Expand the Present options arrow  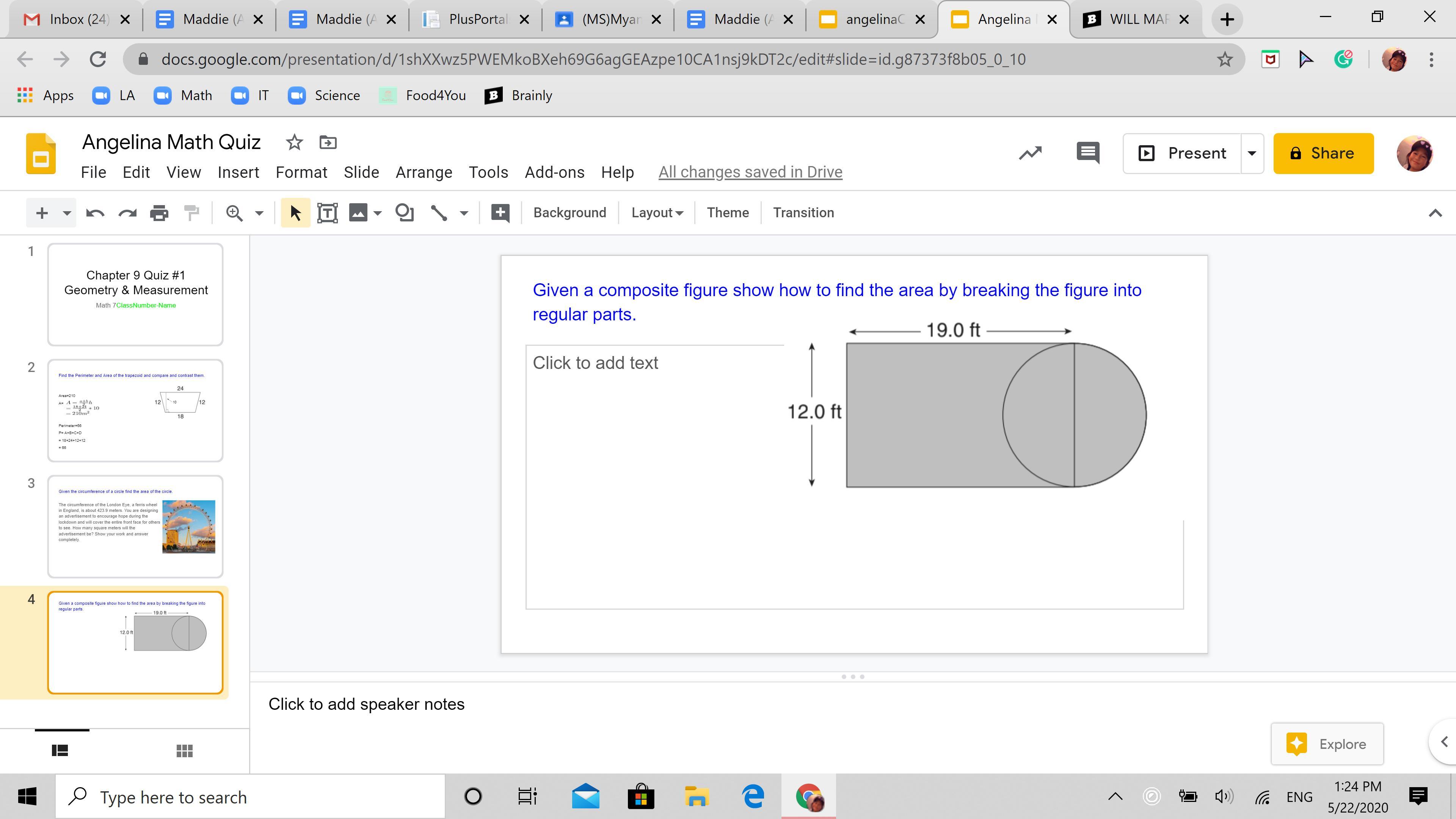(x=1252, y=153)
